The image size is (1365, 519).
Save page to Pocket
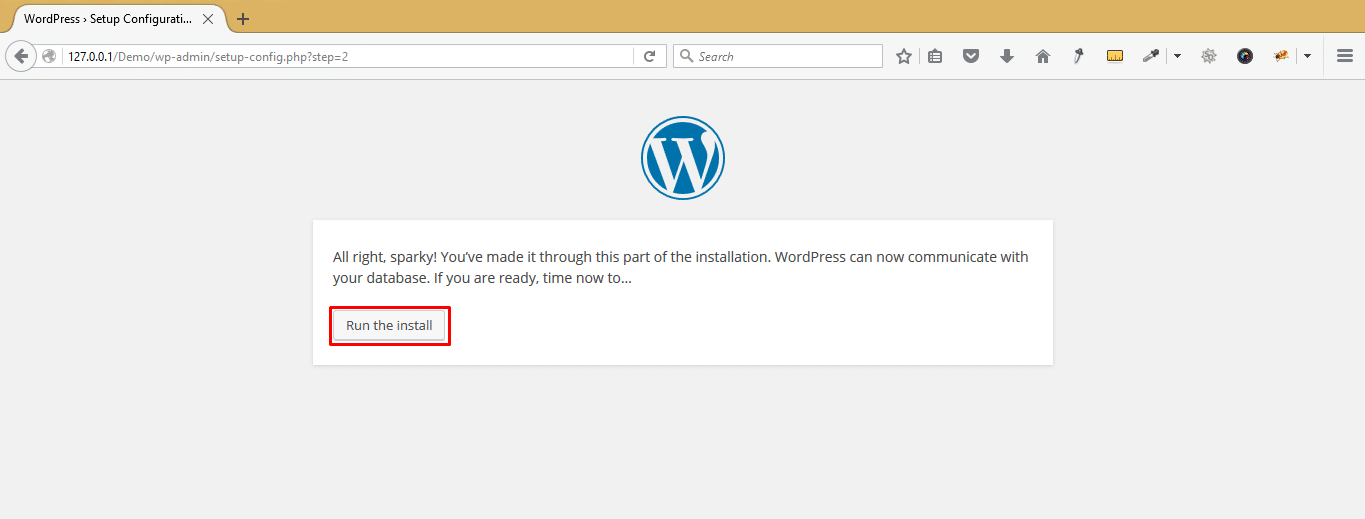[971, 57]
